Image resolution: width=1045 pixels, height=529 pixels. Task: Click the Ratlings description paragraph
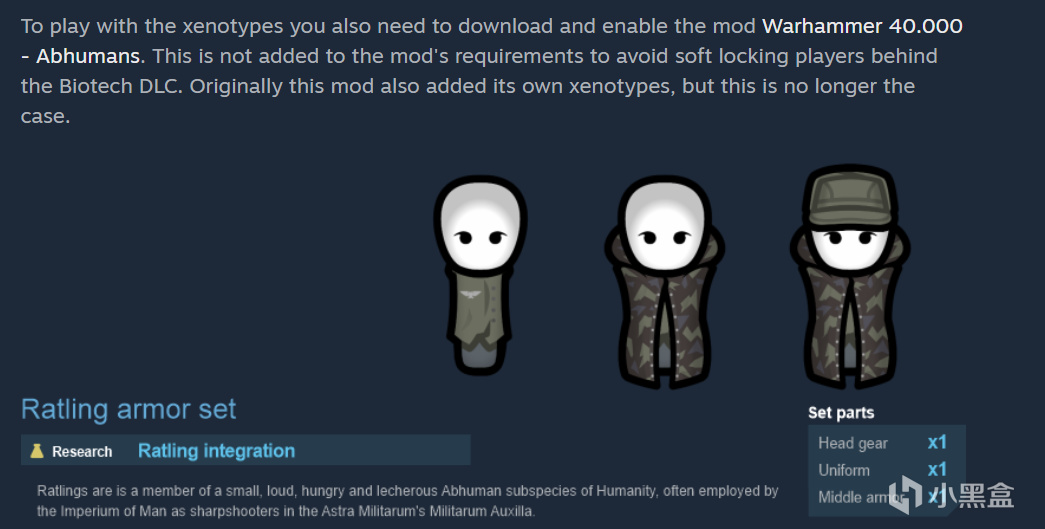click(408, 501)
